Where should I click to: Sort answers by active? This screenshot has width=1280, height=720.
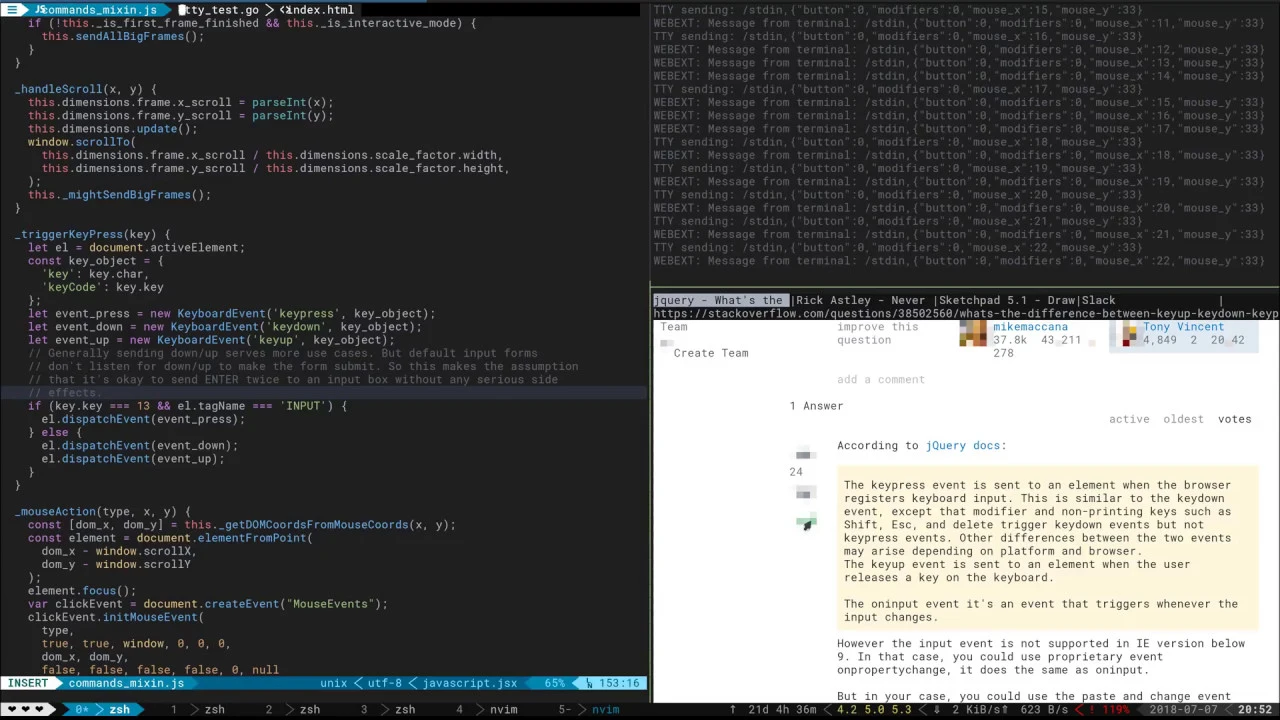(x=1129, y=419)
